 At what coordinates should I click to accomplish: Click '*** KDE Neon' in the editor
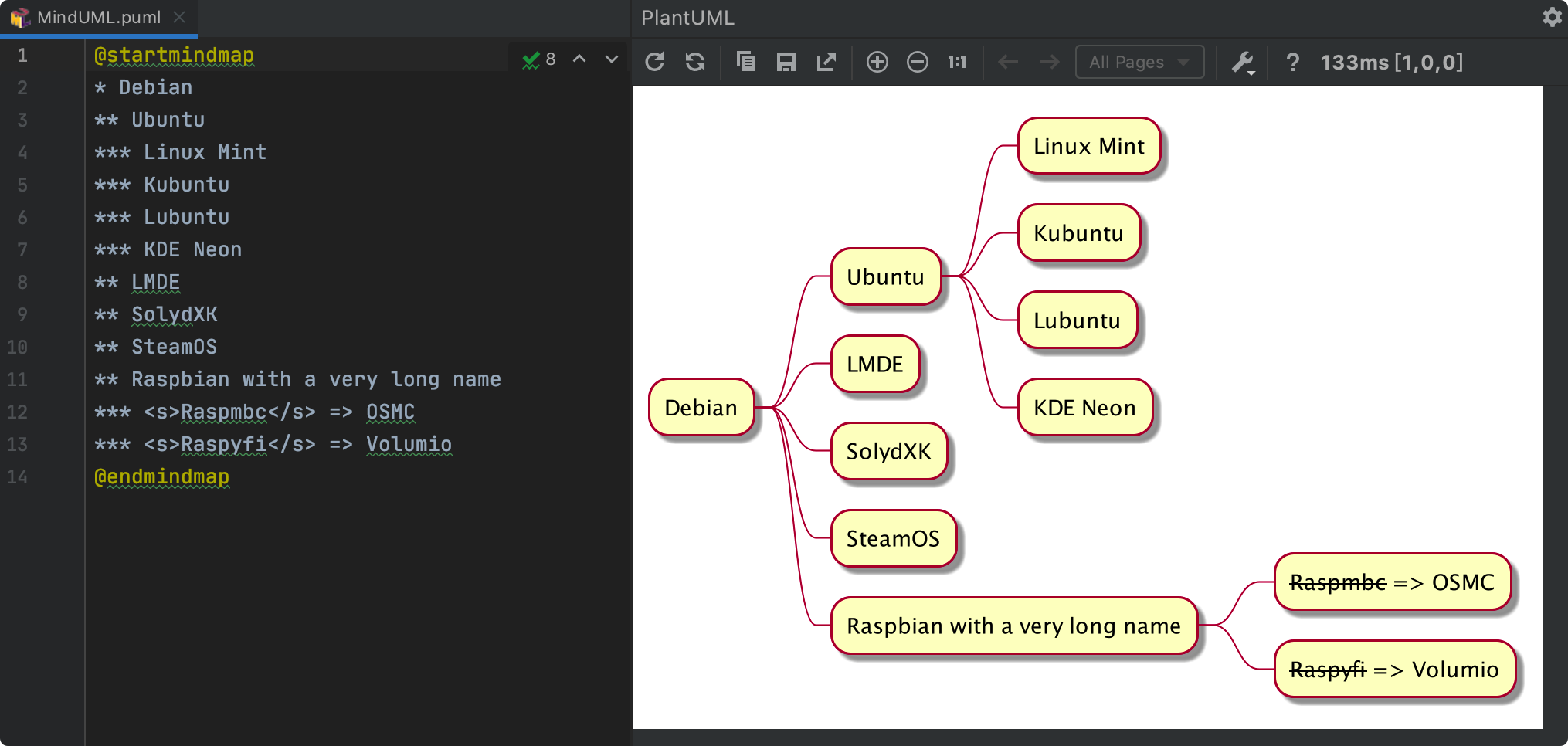click(x=168, y=249)
